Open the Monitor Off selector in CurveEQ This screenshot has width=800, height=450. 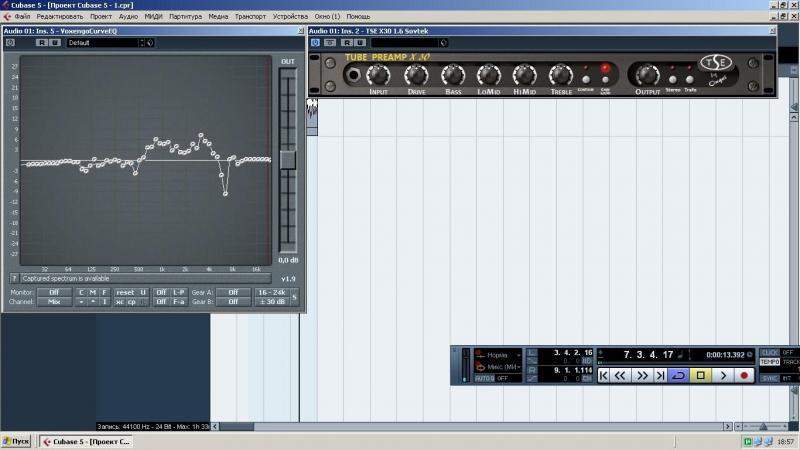point(54,292)
